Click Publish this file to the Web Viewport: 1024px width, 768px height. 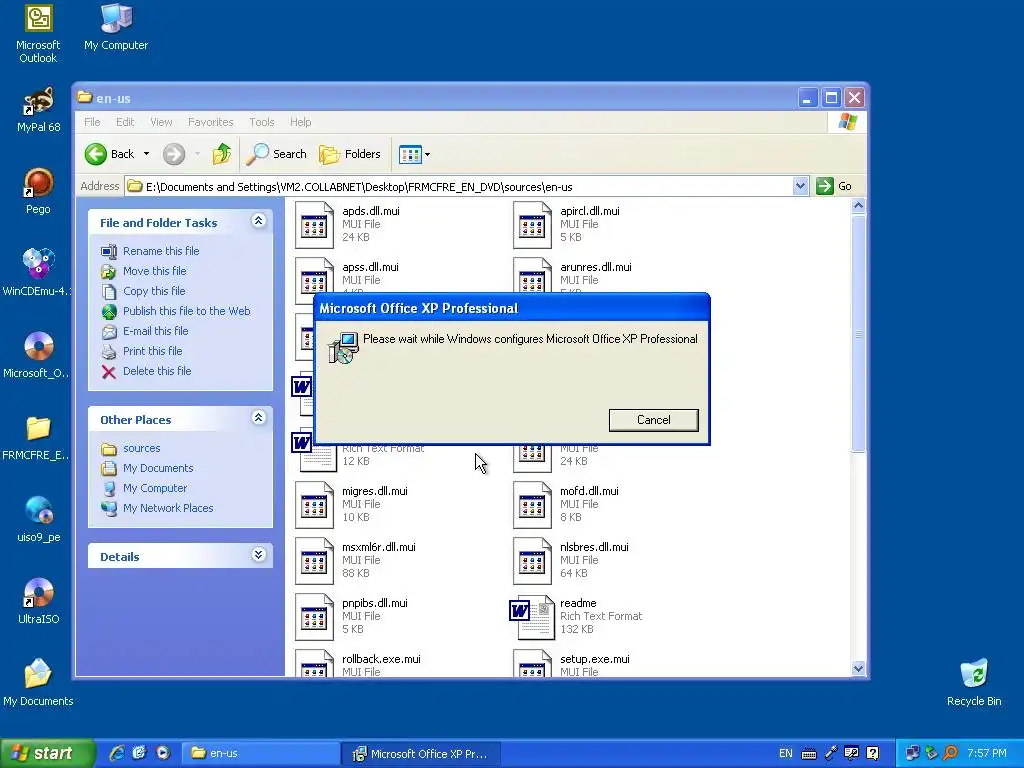click(x=186, y=311)
